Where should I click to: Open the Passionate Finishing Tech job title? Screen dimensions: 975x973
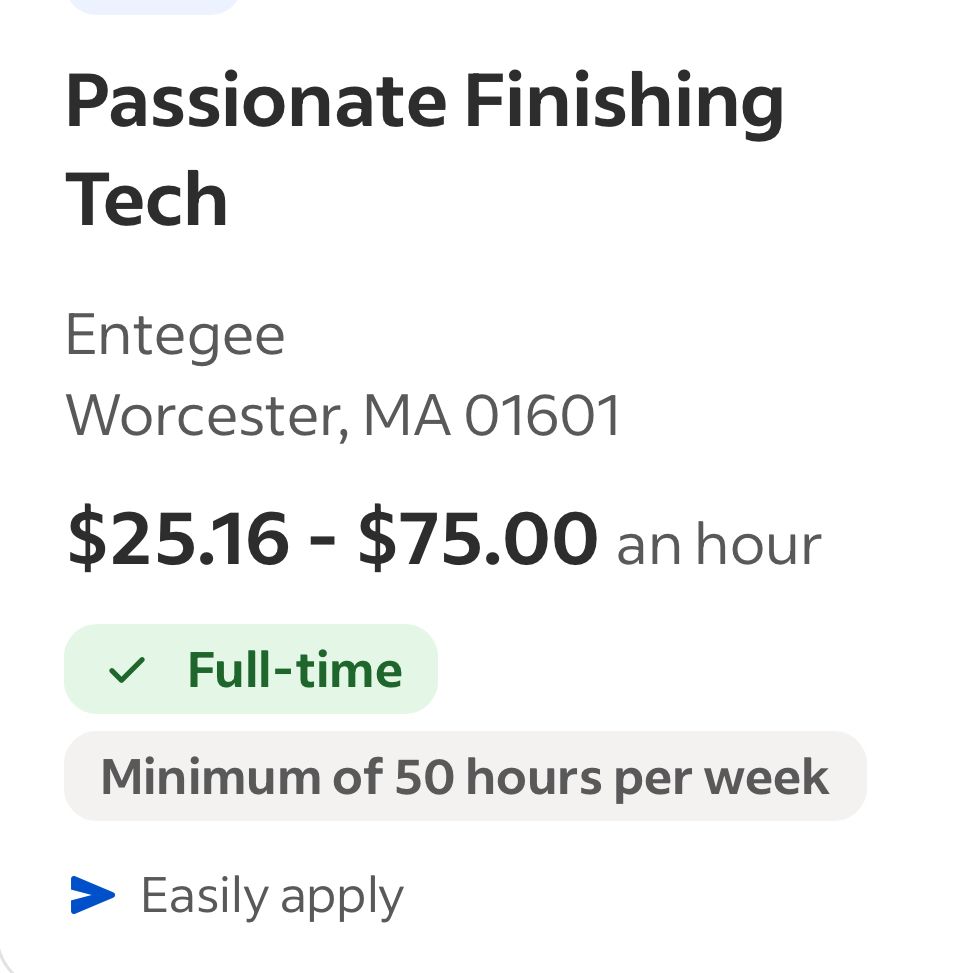(x=424, y=150)
